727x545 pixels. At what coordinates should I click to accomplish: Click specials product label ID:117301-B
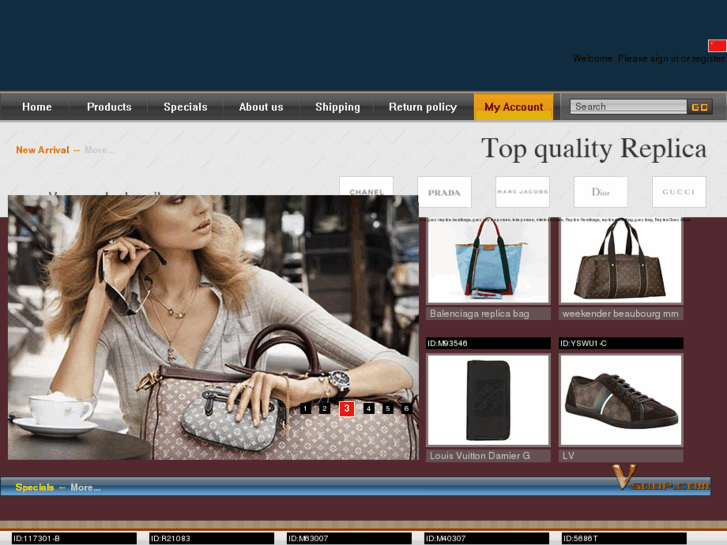74,539
